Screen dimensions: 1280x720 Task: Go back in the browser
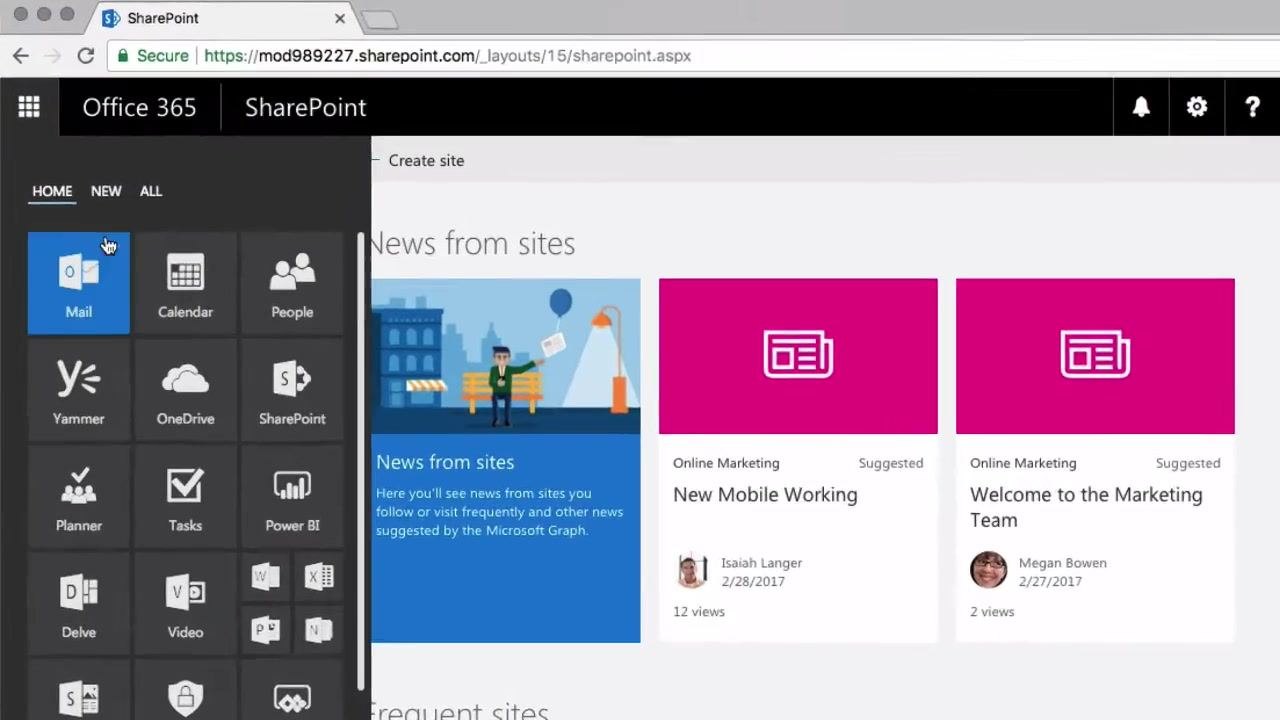(x=21, y=56)
